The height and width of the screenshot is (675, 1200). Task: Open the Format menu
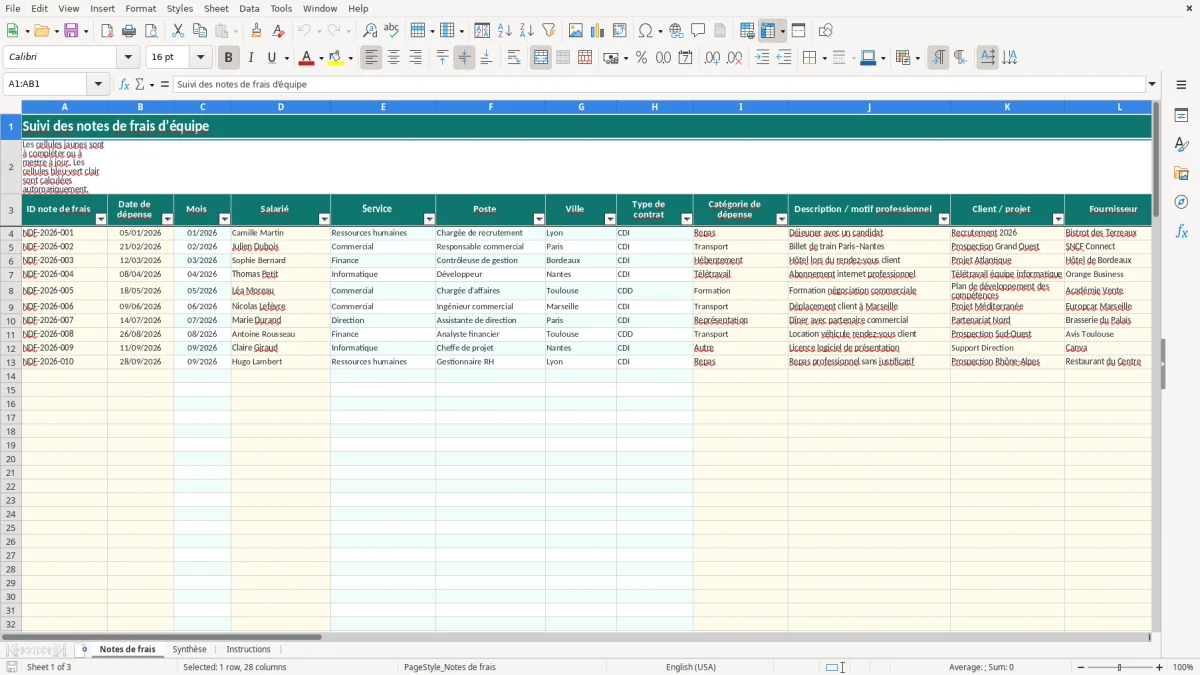coord(140,8)
